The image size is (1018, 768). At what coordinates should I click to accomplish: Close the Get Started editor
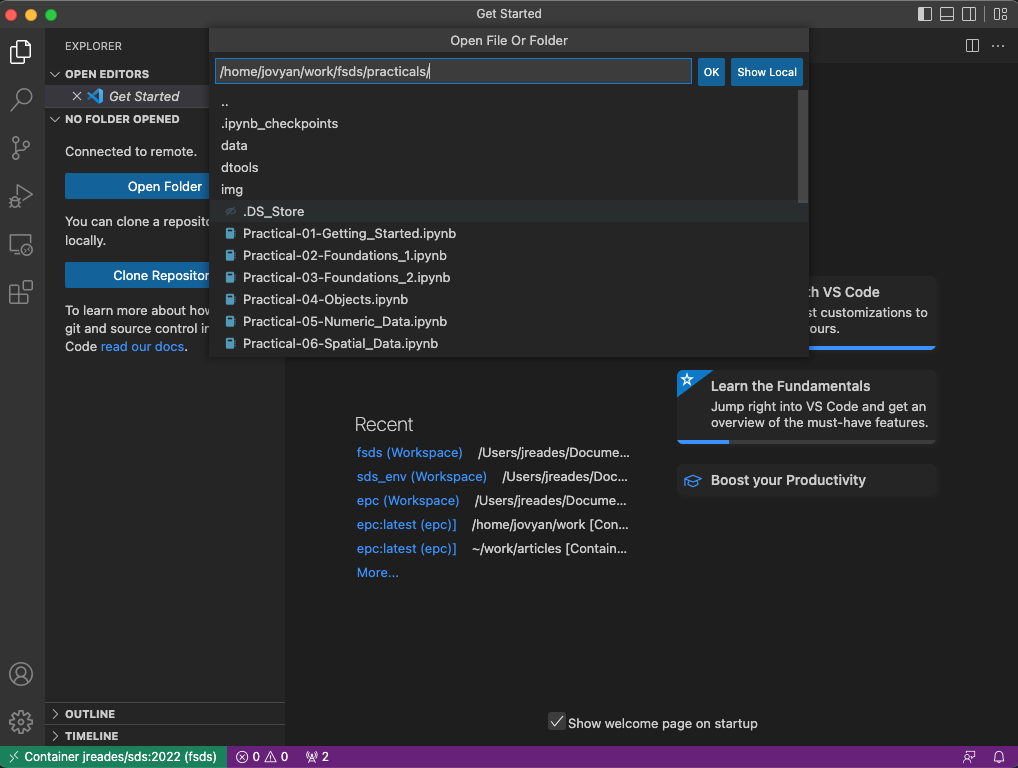click(77, 96)
